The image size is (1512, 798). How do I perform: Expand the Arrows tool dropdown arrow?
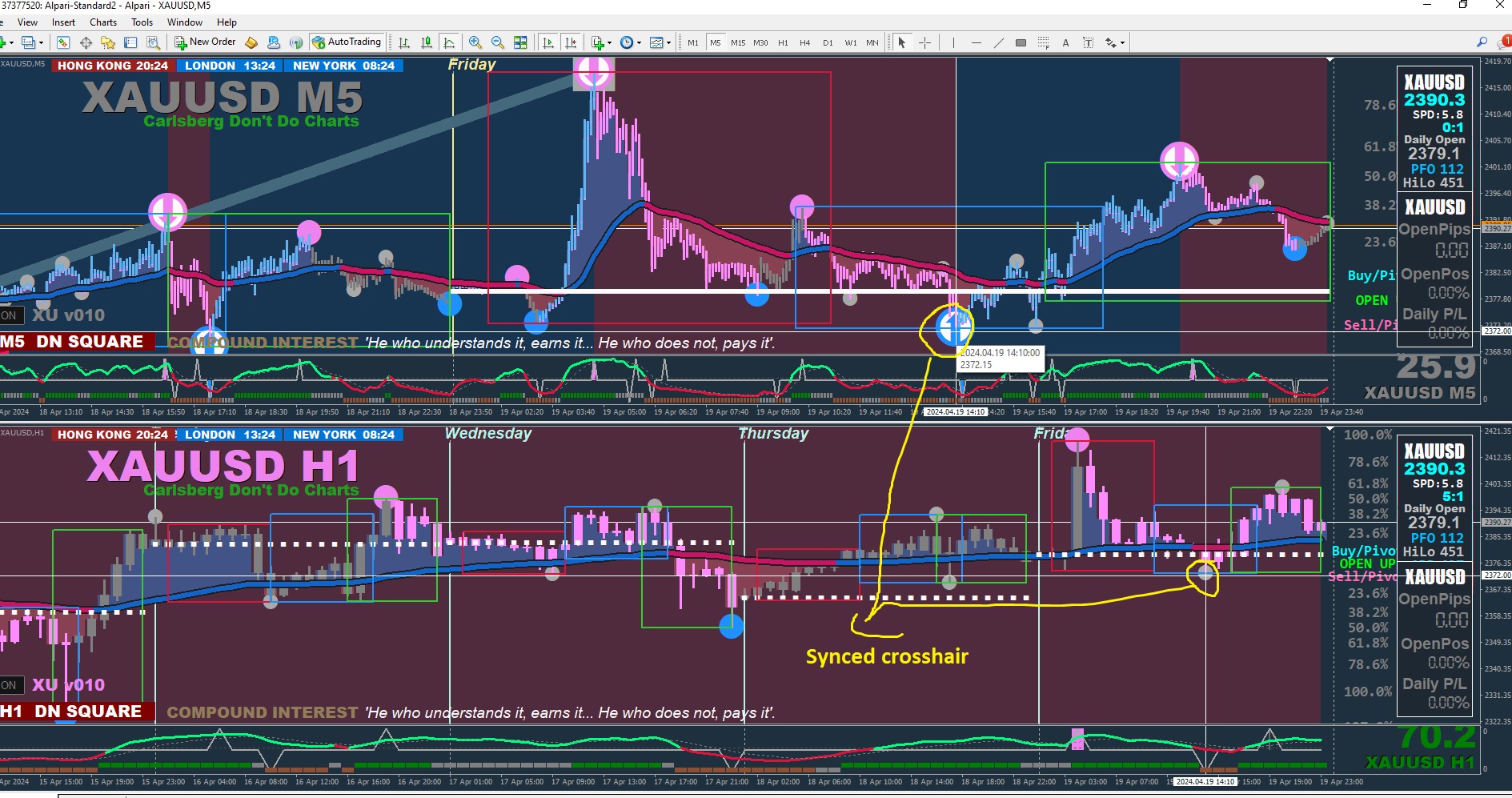[x=1122, y=42]
